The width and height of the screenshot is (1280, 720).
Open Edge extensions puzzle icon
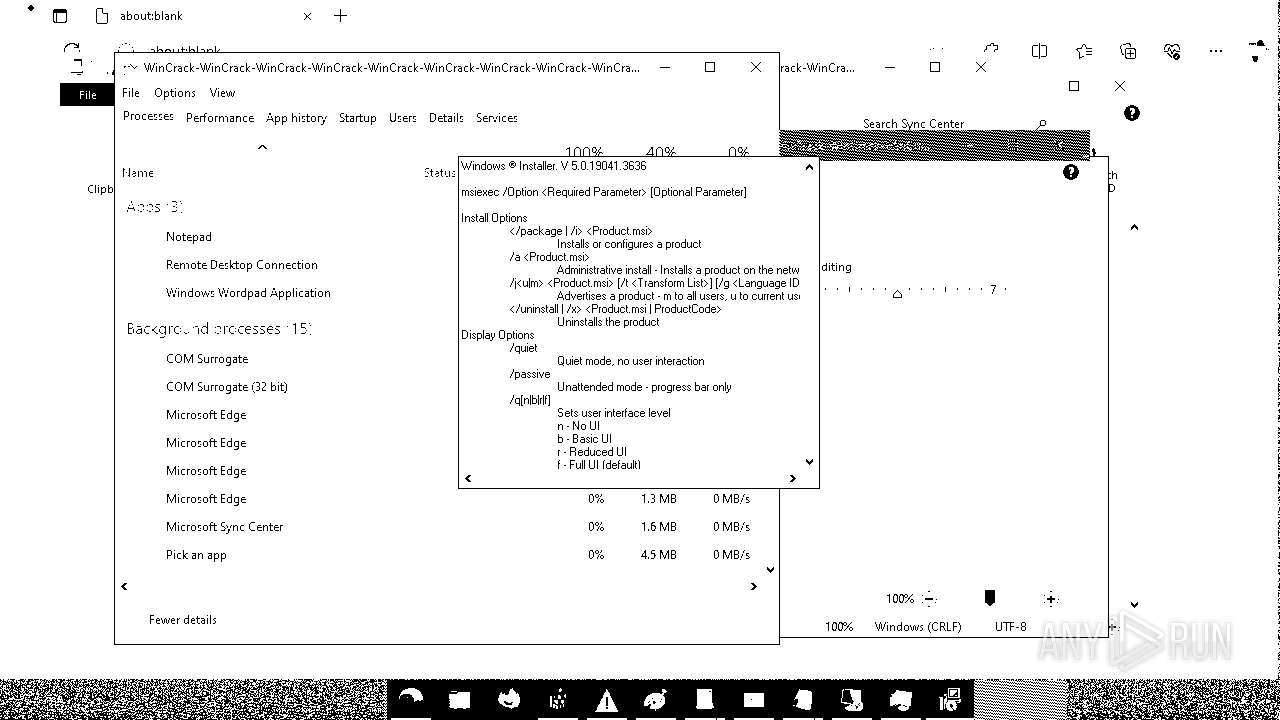tap(991, 50)
